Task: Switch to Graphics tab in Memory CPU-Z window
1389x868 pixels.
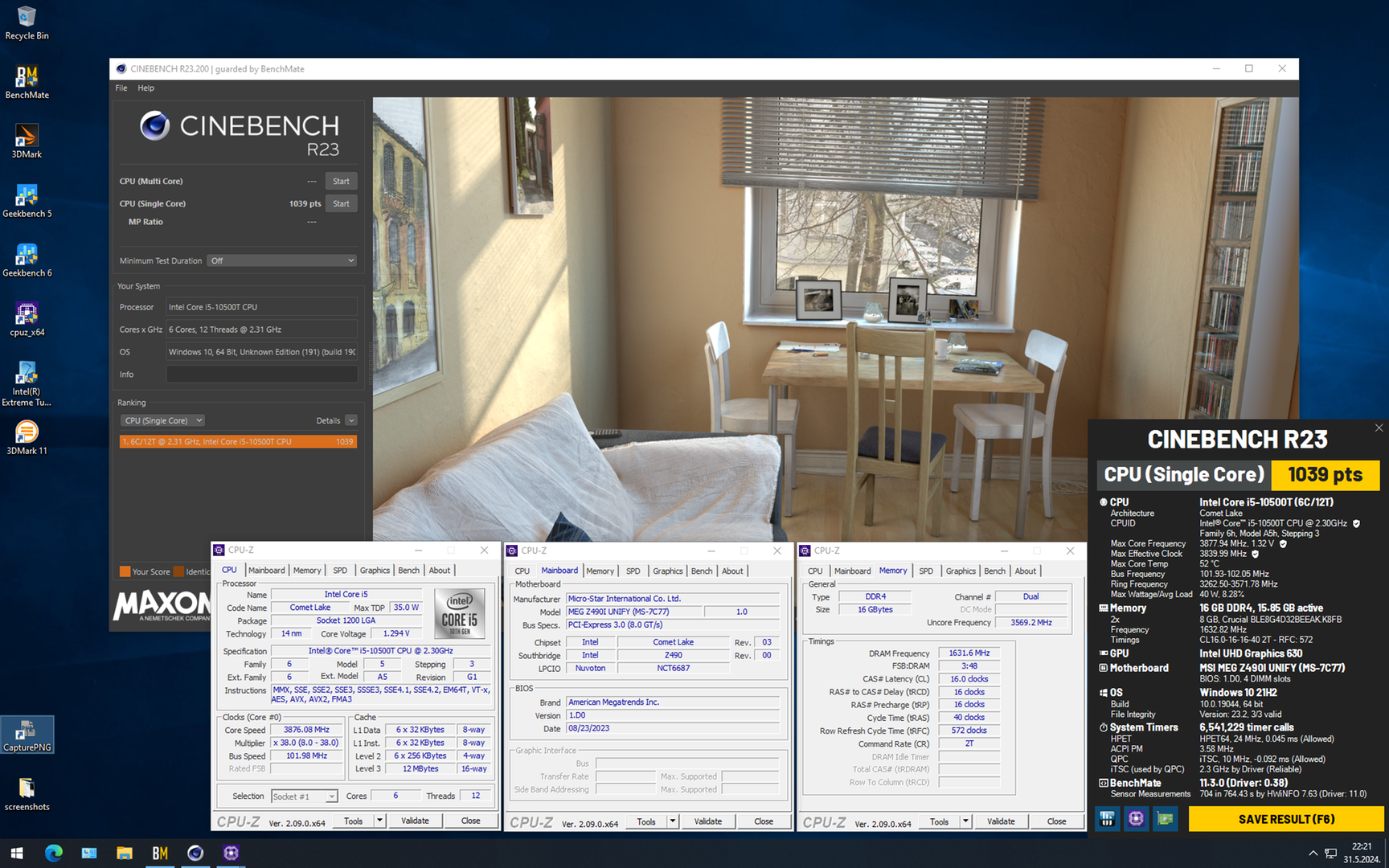Action: (961, 571)
